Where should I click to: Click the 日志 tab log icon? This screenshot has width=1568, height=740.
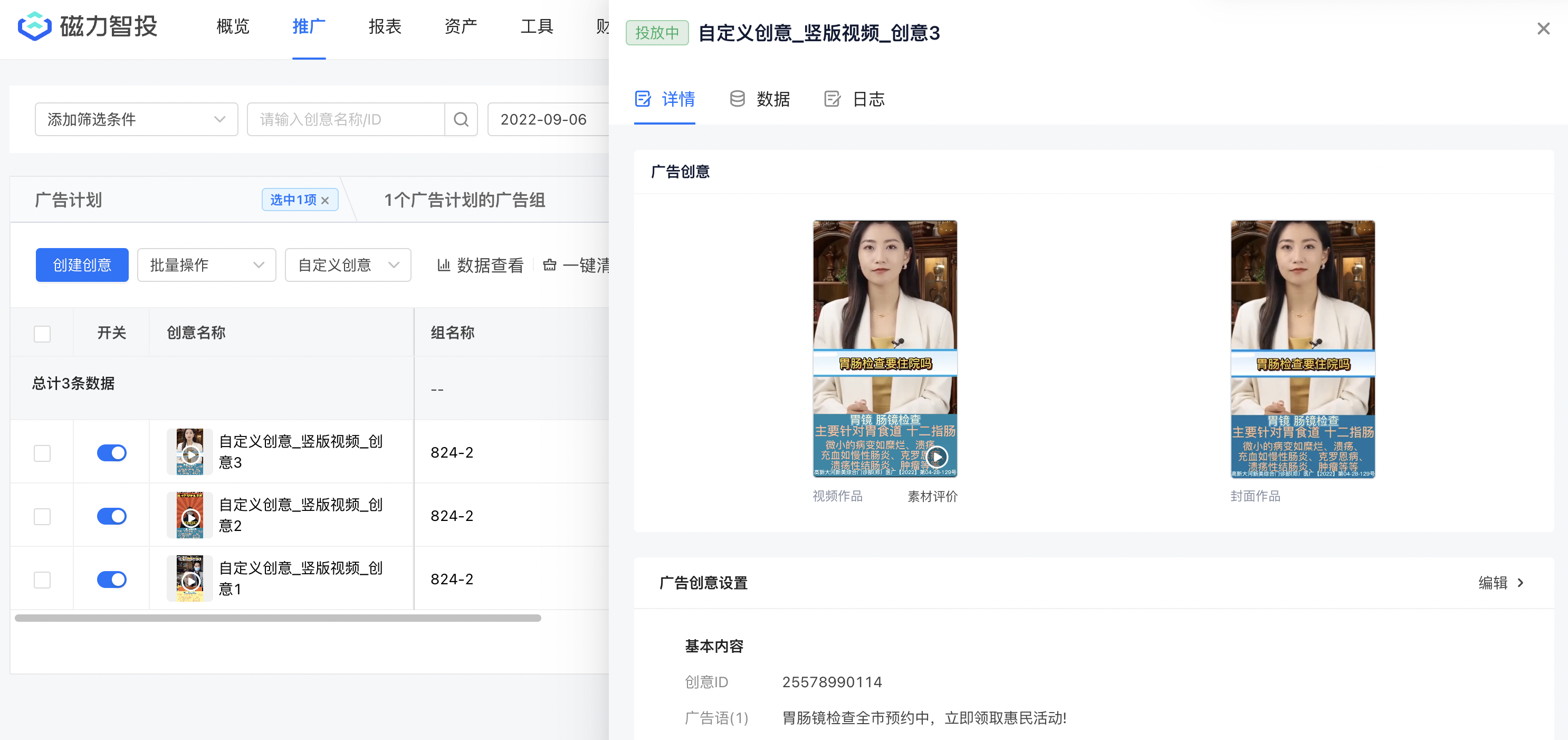[x=832, y=99]
